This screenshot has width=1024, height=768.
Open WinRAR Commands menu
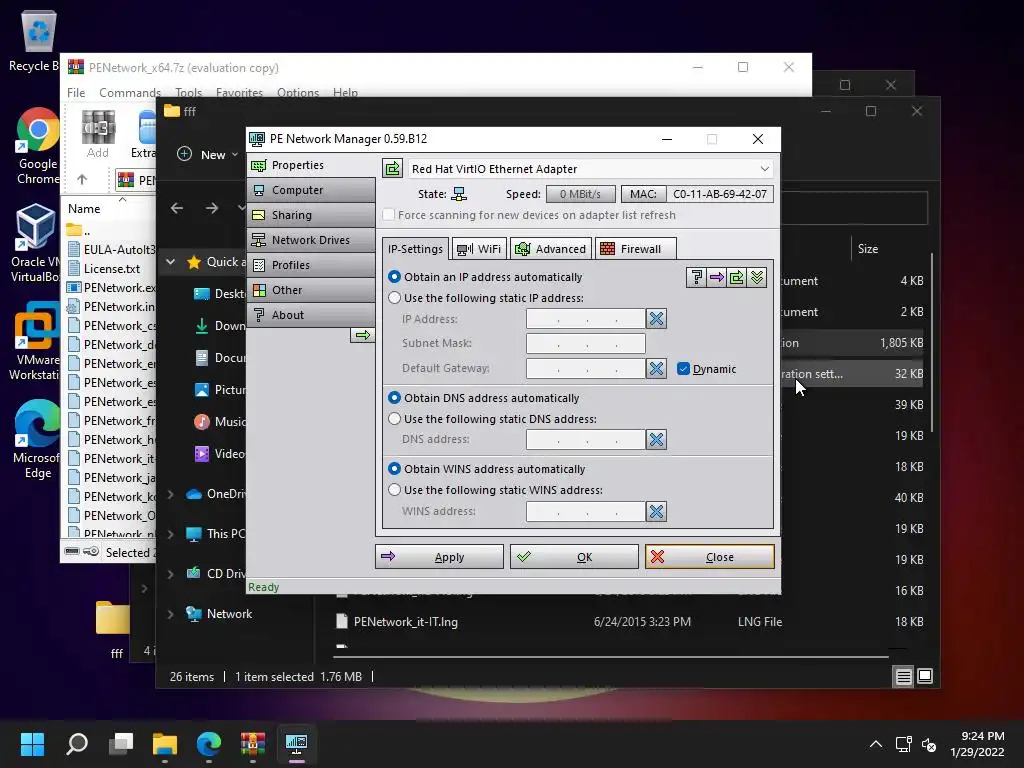130,93
